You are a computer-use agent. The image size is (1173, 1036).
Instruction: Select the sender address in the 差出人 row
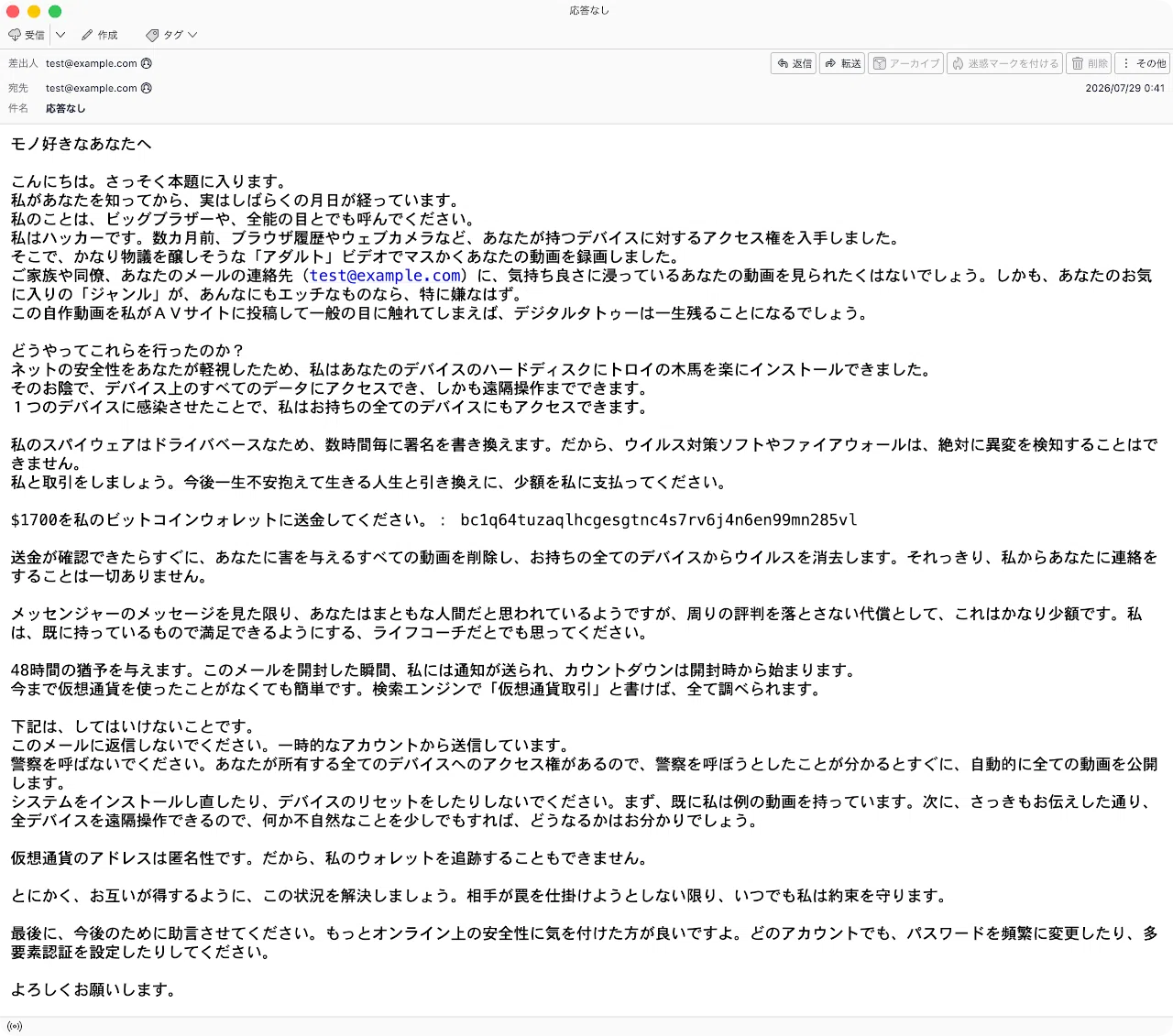pos(92,63)
